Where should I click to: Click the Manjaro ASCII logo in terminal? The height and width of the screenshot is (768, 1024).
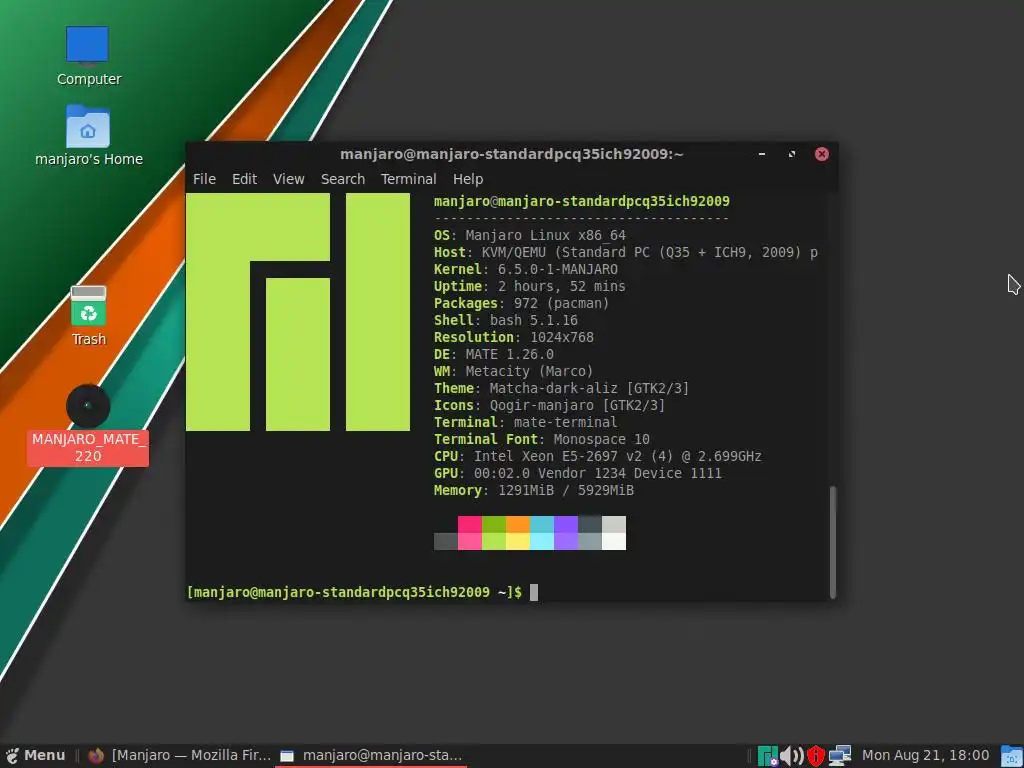point(298,312)
